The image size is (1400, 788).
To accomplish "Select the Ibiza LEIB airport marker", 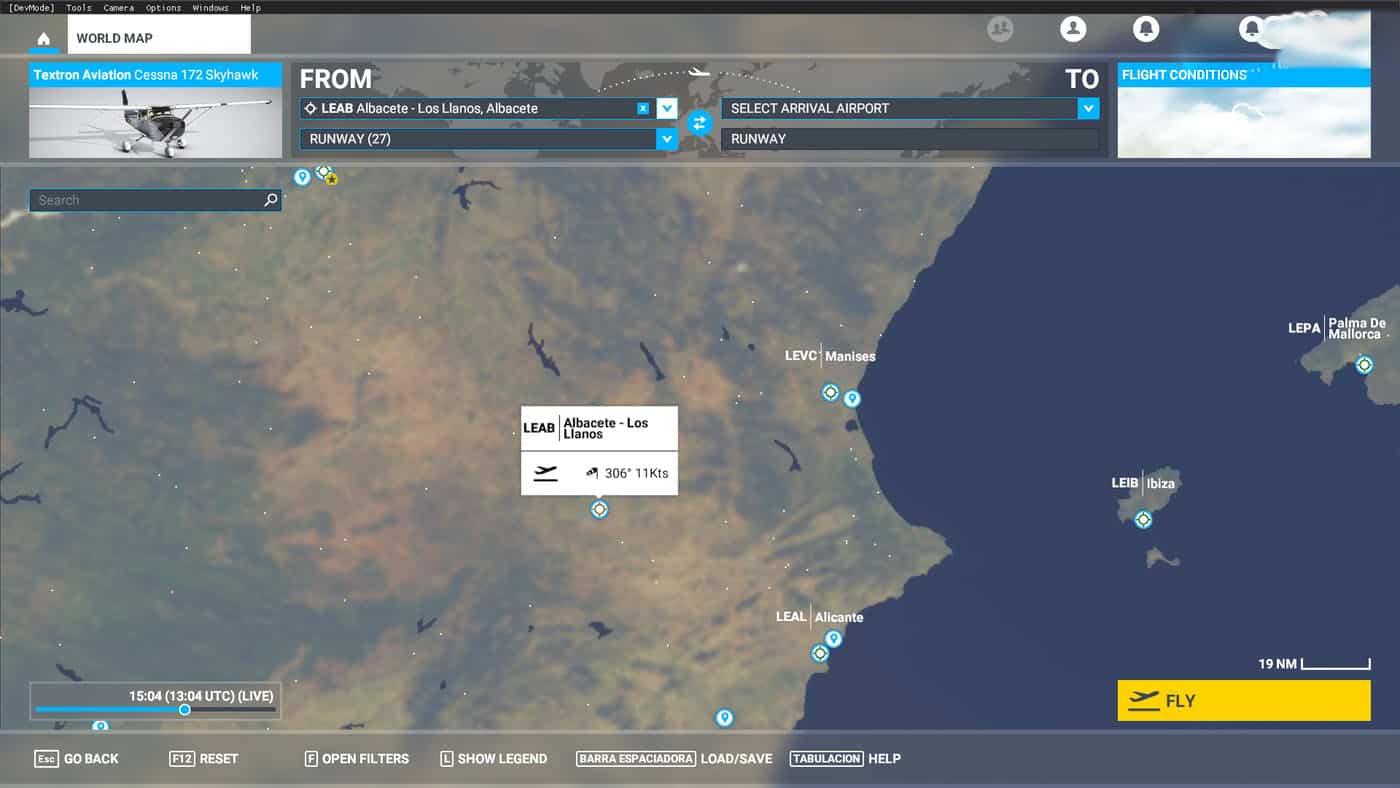I will [x=1143, y=519].
